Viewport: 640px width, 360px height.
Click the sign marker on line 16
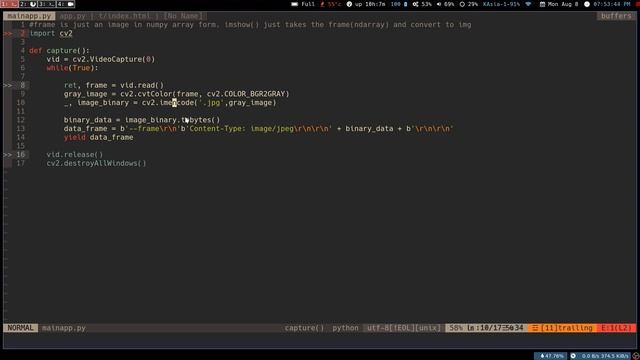click(8, 155)
